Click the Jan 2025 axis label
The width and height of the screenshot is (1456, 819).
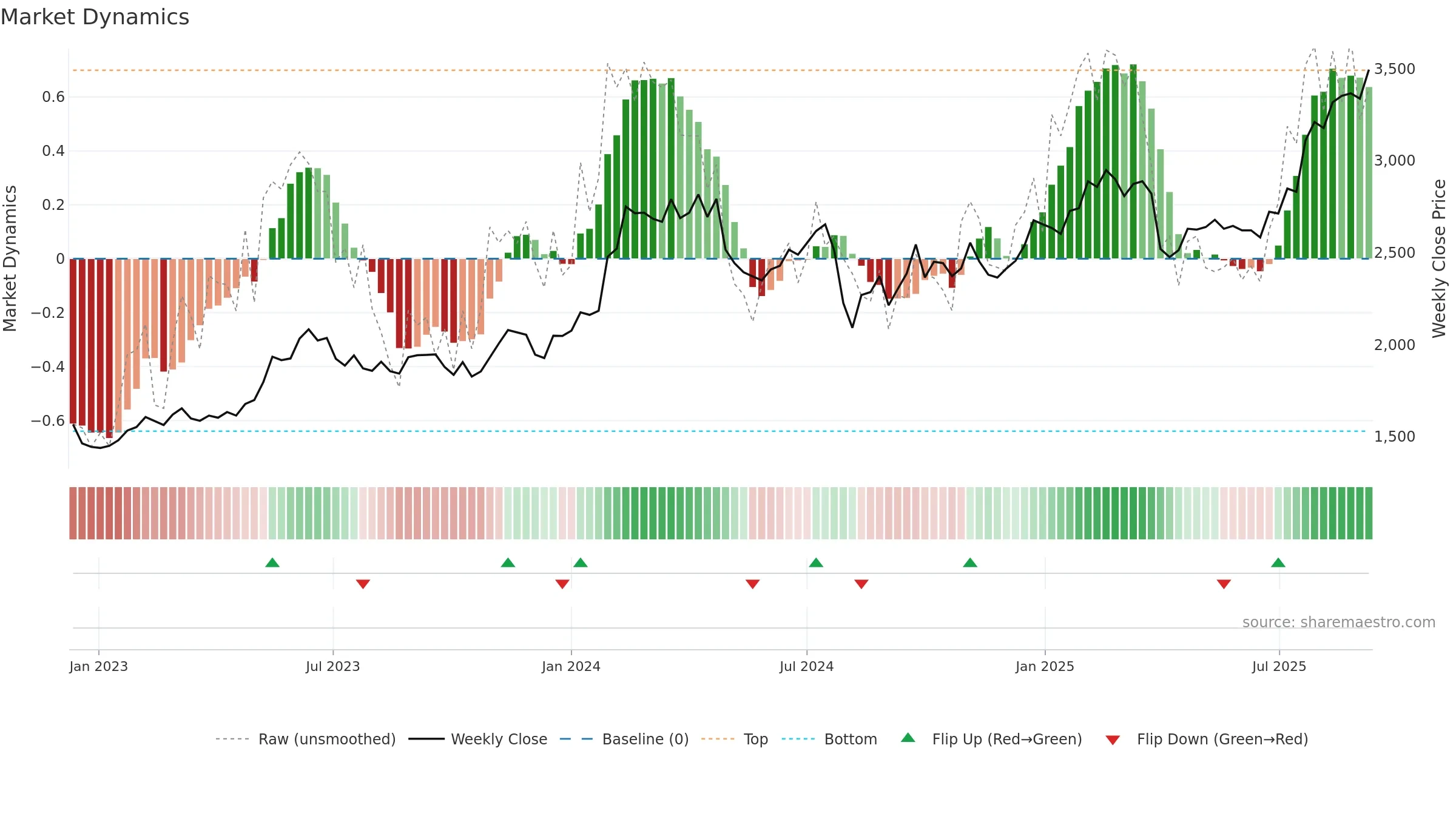1045,666
